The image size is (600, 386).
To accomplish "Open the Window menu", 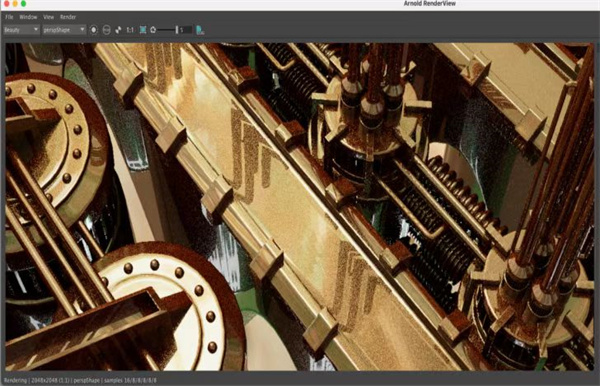I will (x=28, y=17).
